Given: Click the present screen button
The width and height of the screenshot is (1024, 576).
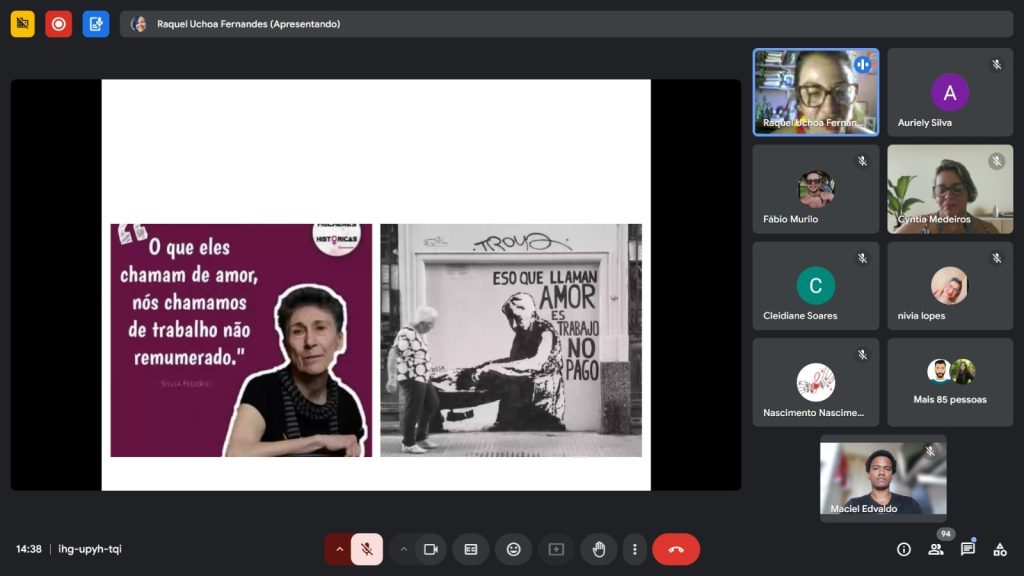Looking at the screenshot, I should pyautogui.click(x=556, y=549).
